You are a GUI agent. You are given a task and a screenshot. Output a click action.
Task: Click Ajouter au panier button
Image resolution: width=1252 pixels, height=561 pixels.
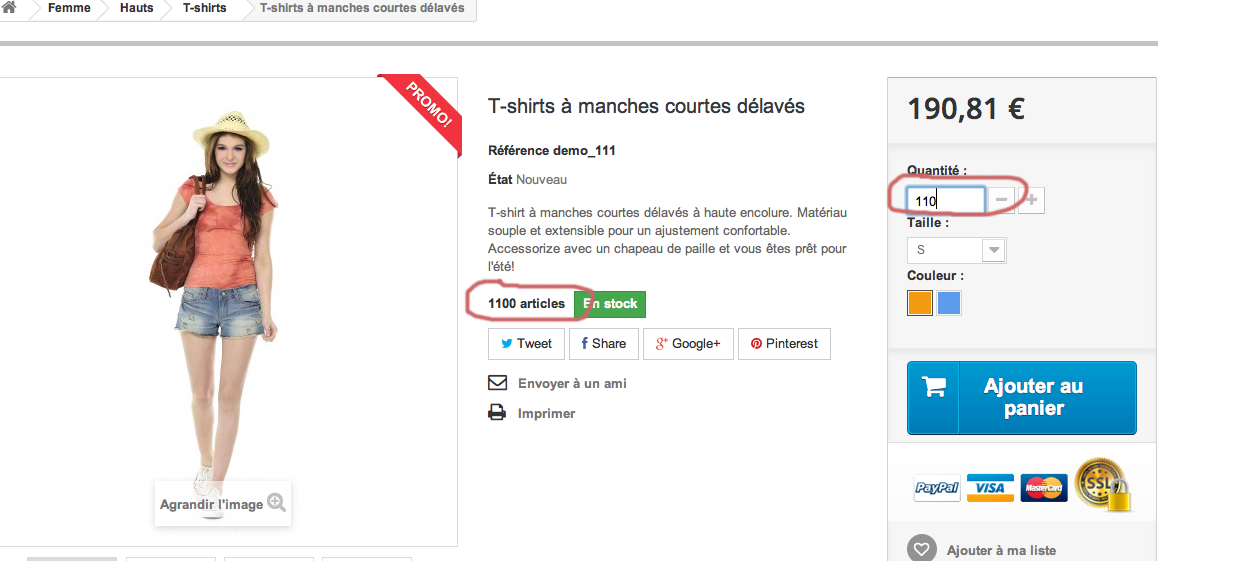click(1022, 398)
